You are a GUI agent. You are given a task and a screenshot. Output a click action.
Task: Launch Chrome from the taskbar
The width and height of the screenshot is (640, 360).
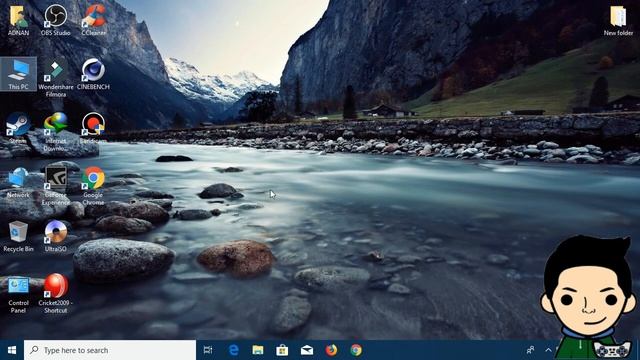click(x=356, y=350)
